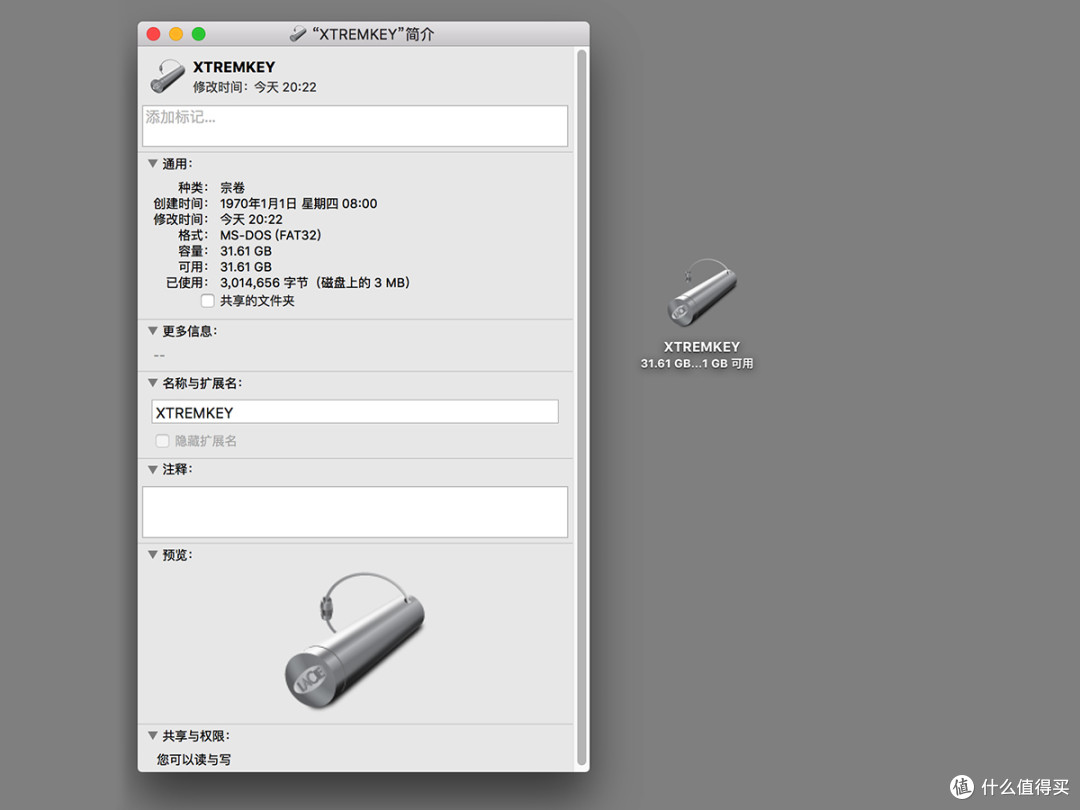Click the 可用 31.61 GB value

(x=246, y=267)
